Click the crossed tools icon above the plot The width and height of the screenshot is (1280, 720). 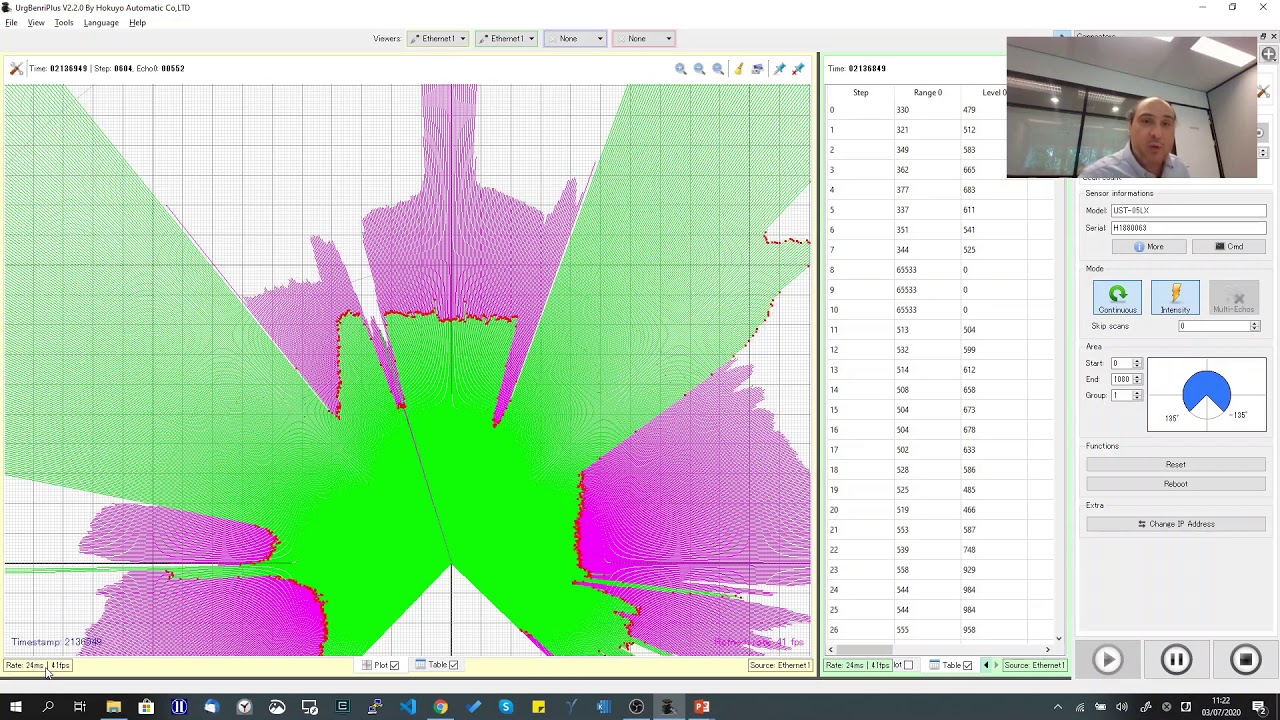tap(16, 68)
